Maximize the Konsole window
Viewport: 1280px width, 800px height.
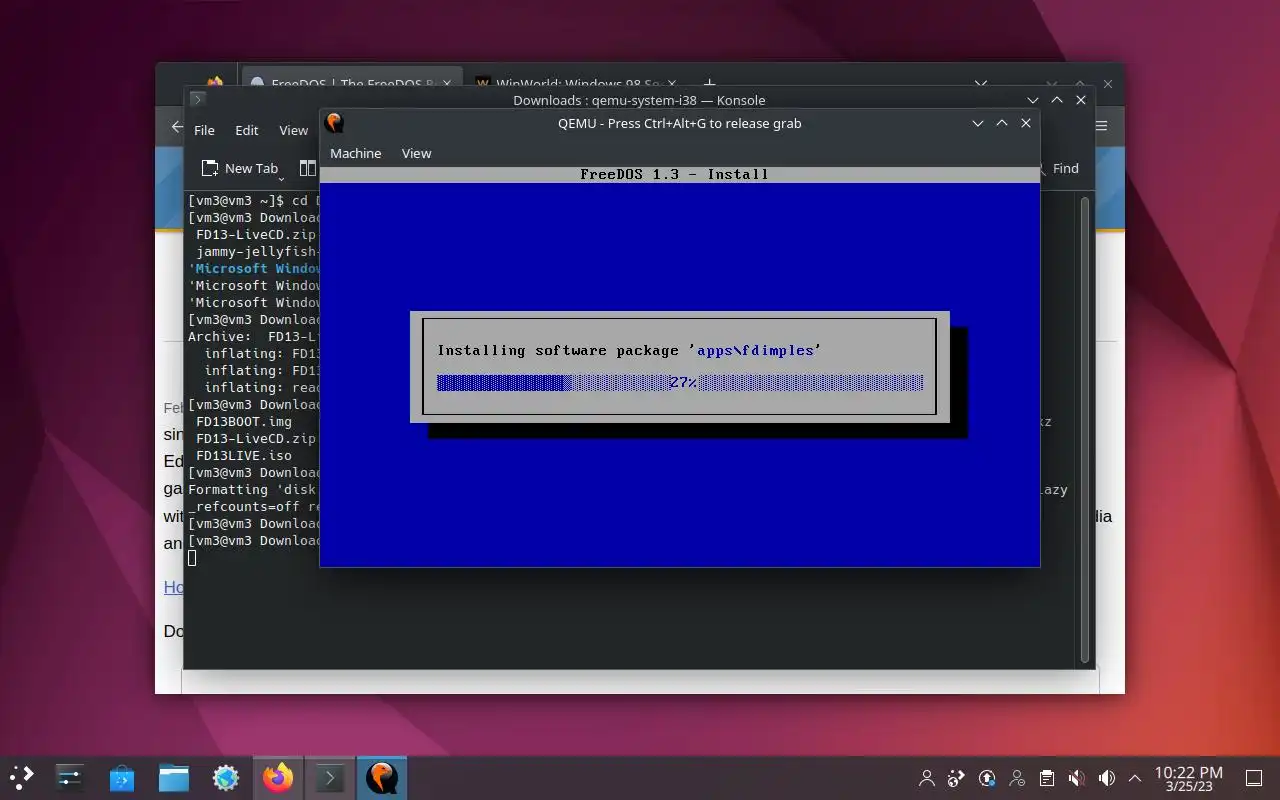coord(1057,100)
